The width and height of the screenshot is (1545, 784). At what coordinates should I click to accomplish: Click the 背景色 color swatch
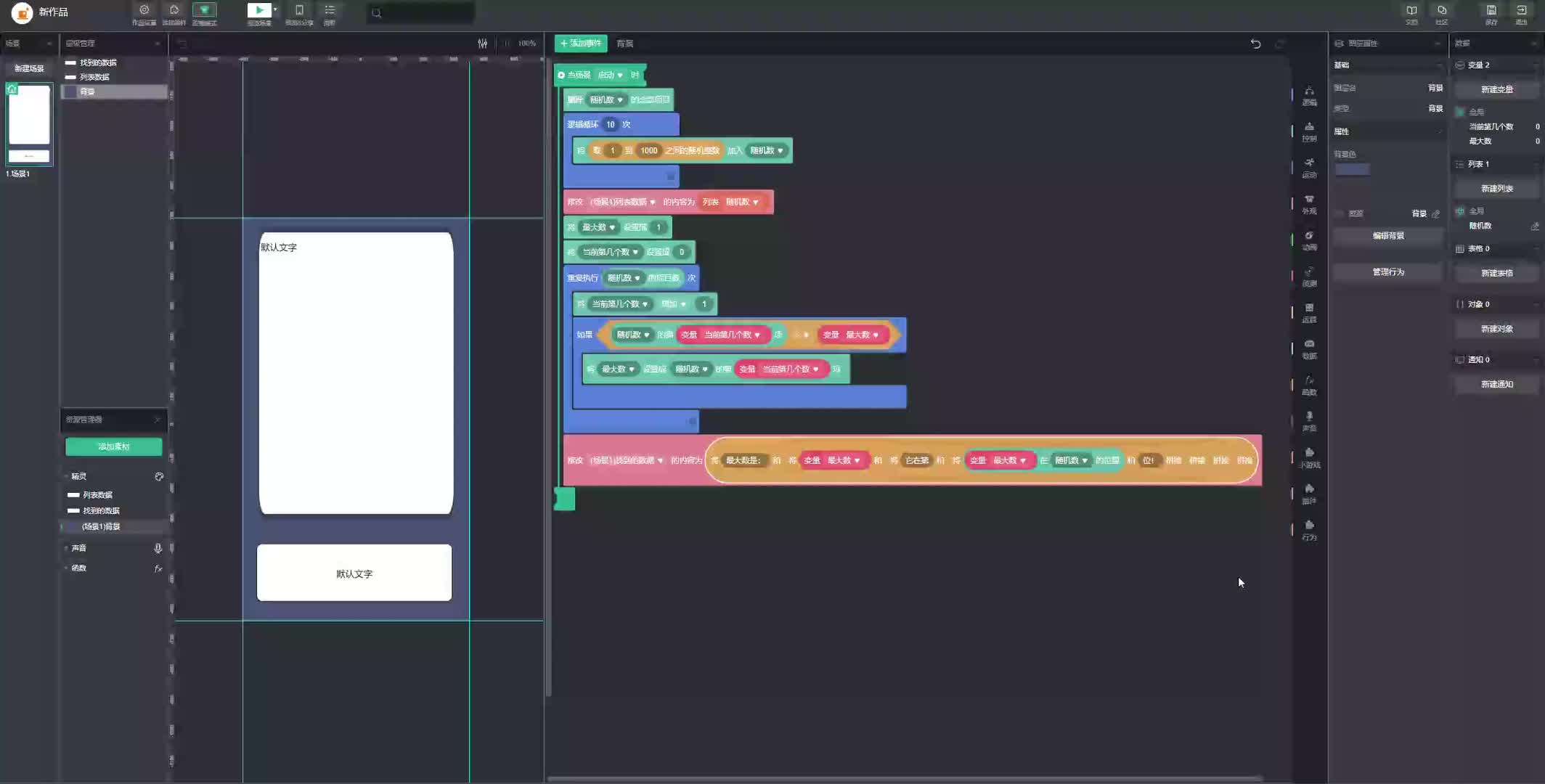pyautogui.click(x=1352, y=169)
